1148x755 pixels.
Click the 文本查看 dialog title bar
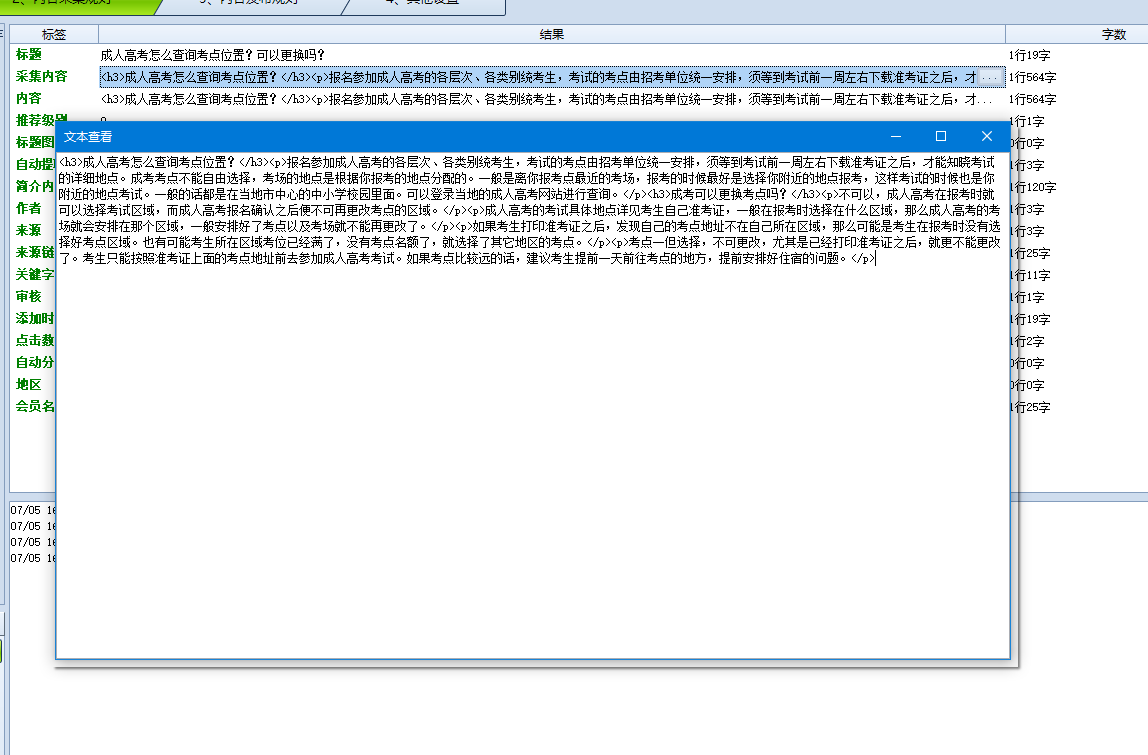pos(450,137)
